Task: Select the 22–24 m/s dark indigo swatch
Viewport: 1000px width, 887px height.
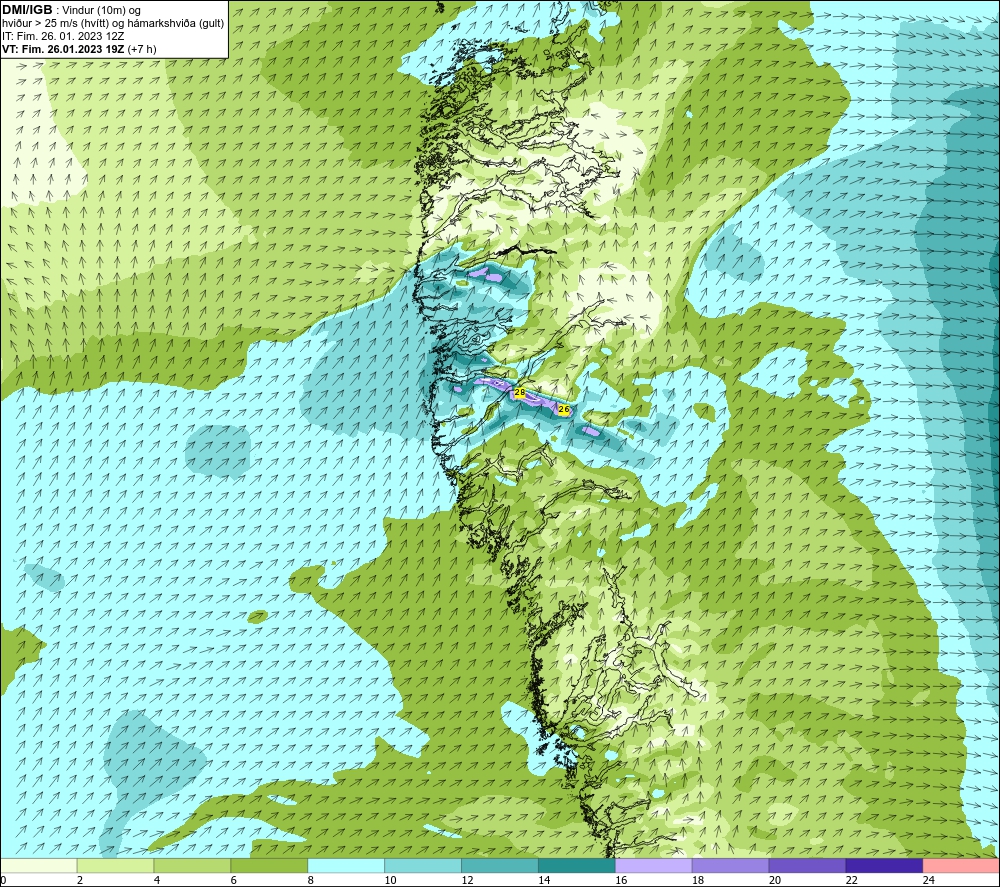Action: (884, 866)
